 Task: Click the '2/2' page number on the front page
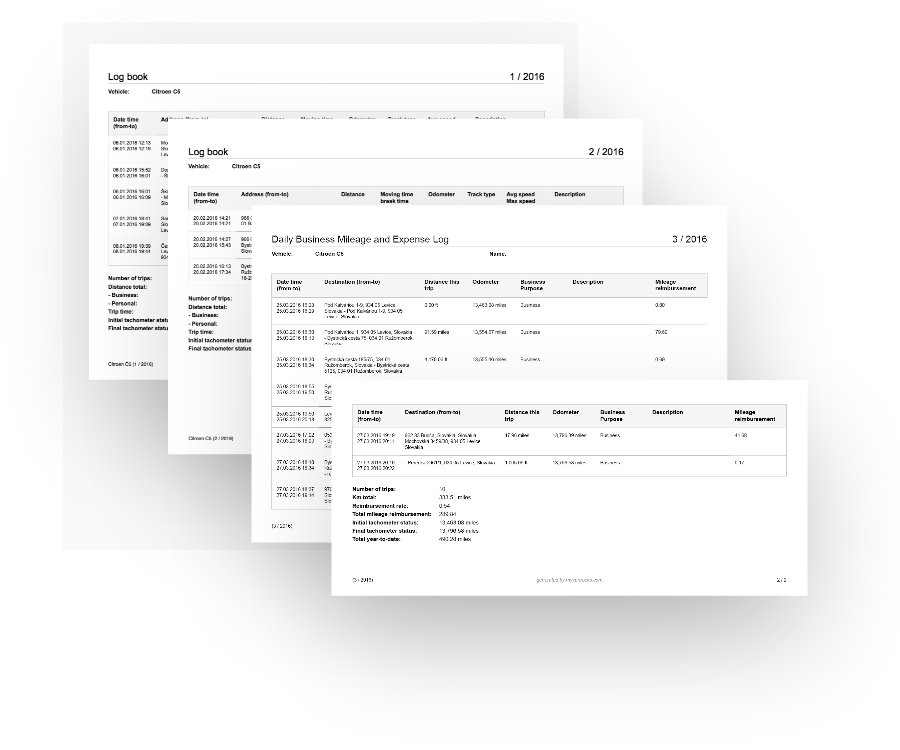pyautogui.click(x=781, y=580)
